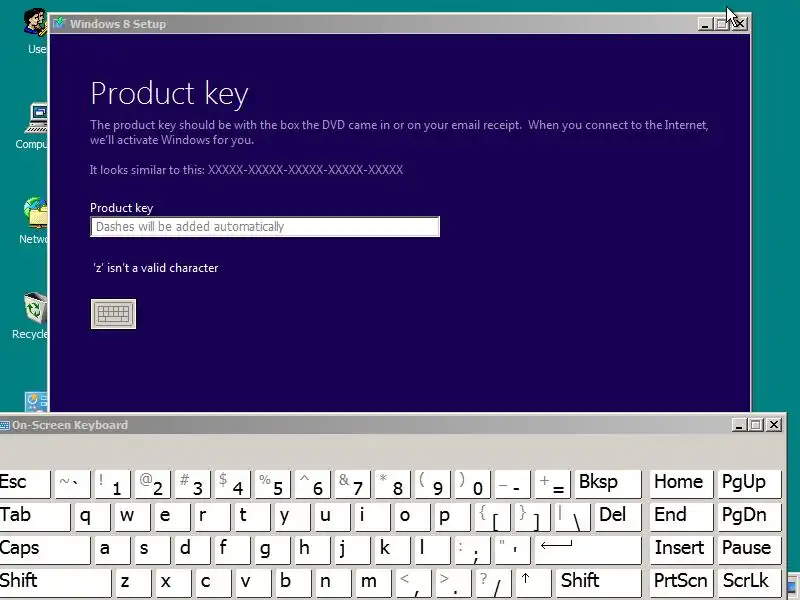This screenshot has width=800, height=600.
Task: Click the t key
Action: point(253,516)
